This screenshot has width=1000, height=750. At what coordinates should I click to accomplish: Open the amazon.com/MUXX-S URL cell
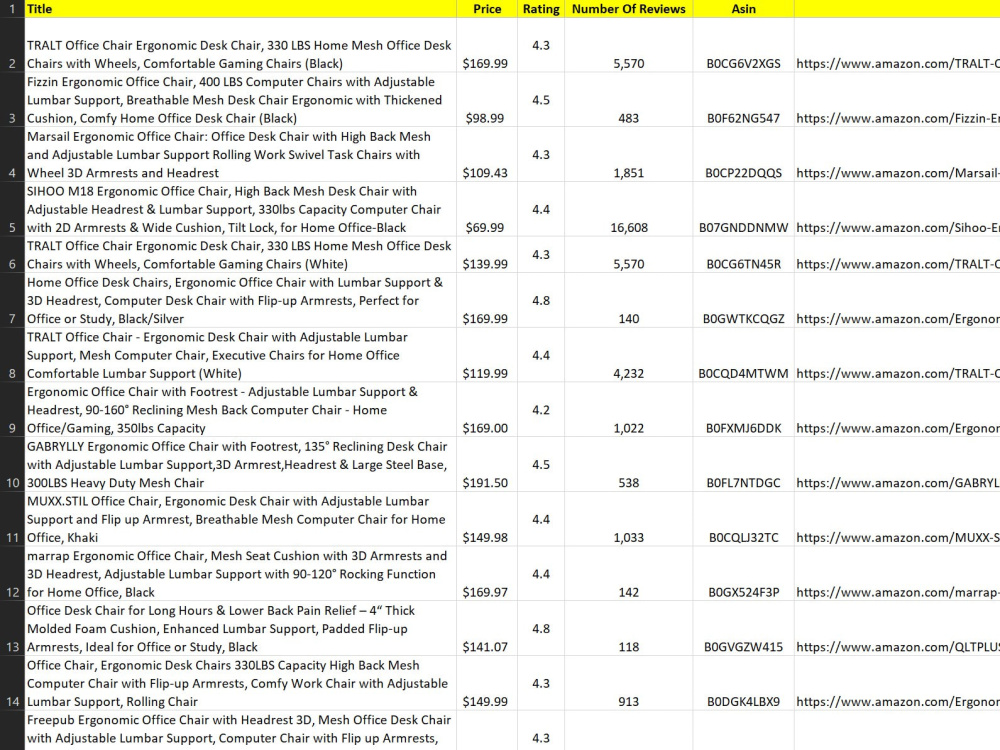(897, 519)
